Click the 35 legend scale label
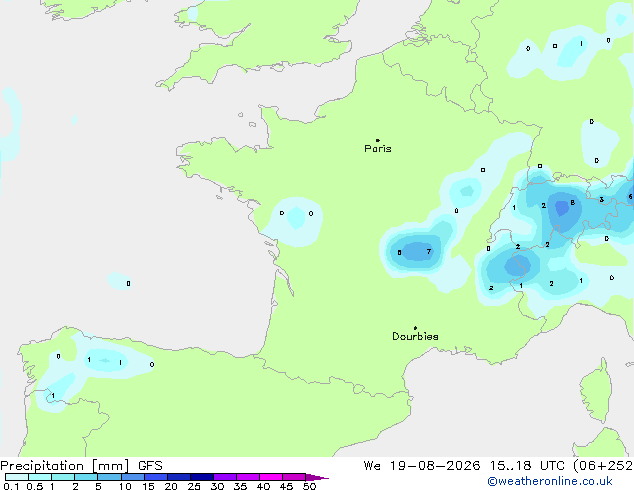 pyautogui.click(x=240, y=486)
